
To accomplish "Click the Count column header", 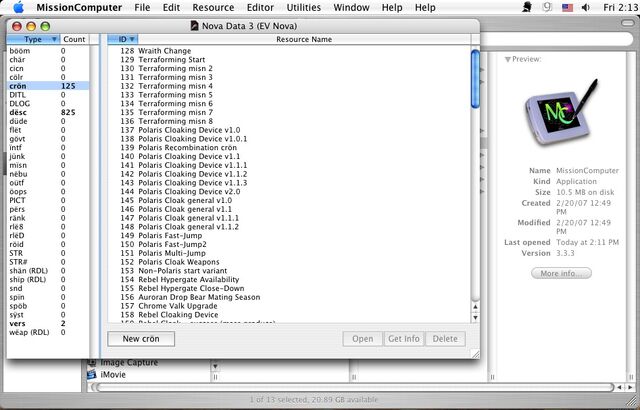I will (74, 39).
